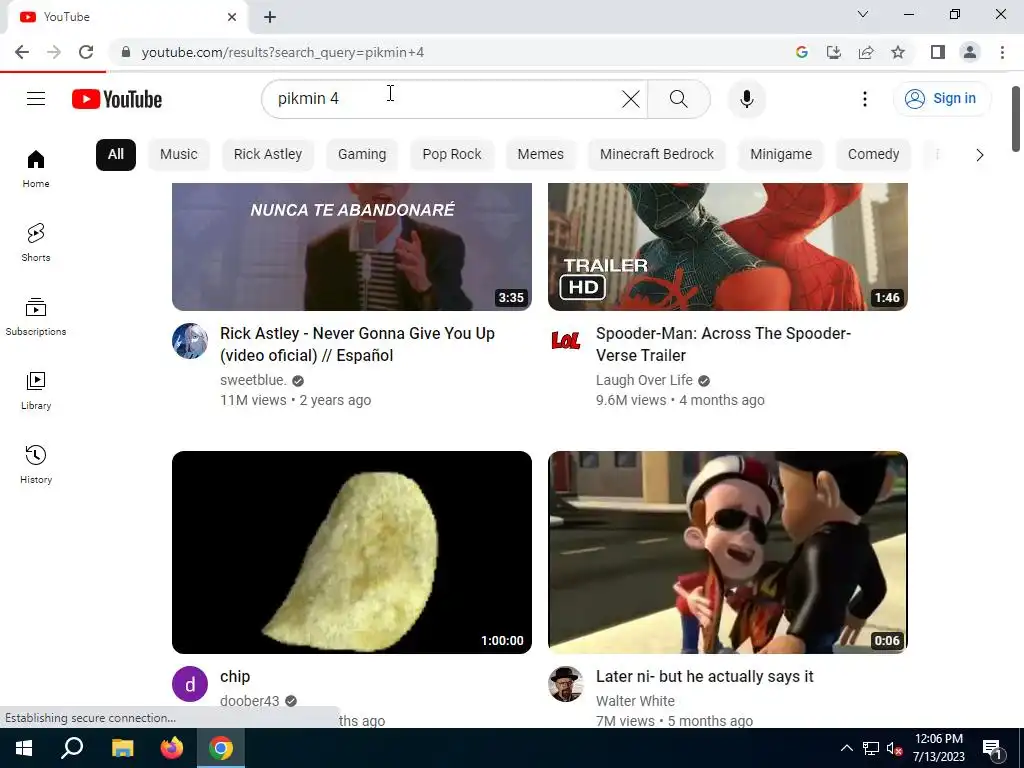Select the Gaming filter chip
Screen dimensions: 1024x768
click(362, 155)
